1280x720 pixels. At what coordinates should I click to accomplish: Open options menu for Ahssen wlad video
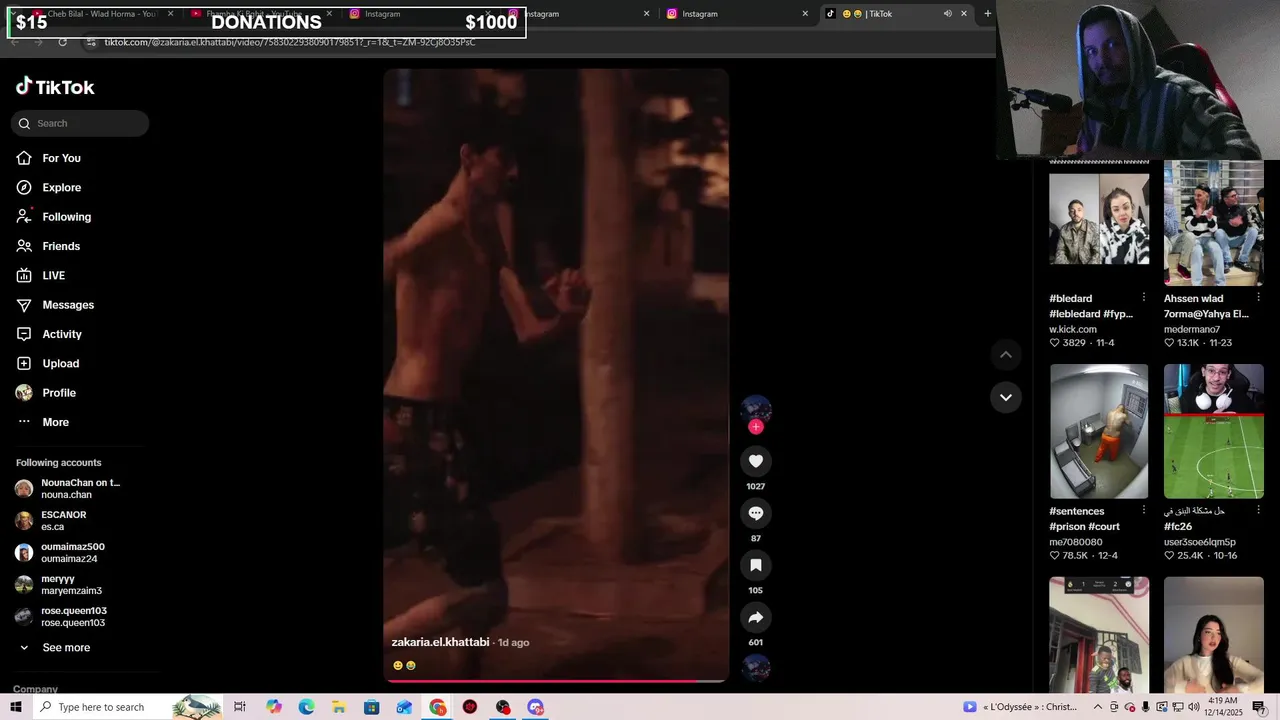pos(1258,298)
